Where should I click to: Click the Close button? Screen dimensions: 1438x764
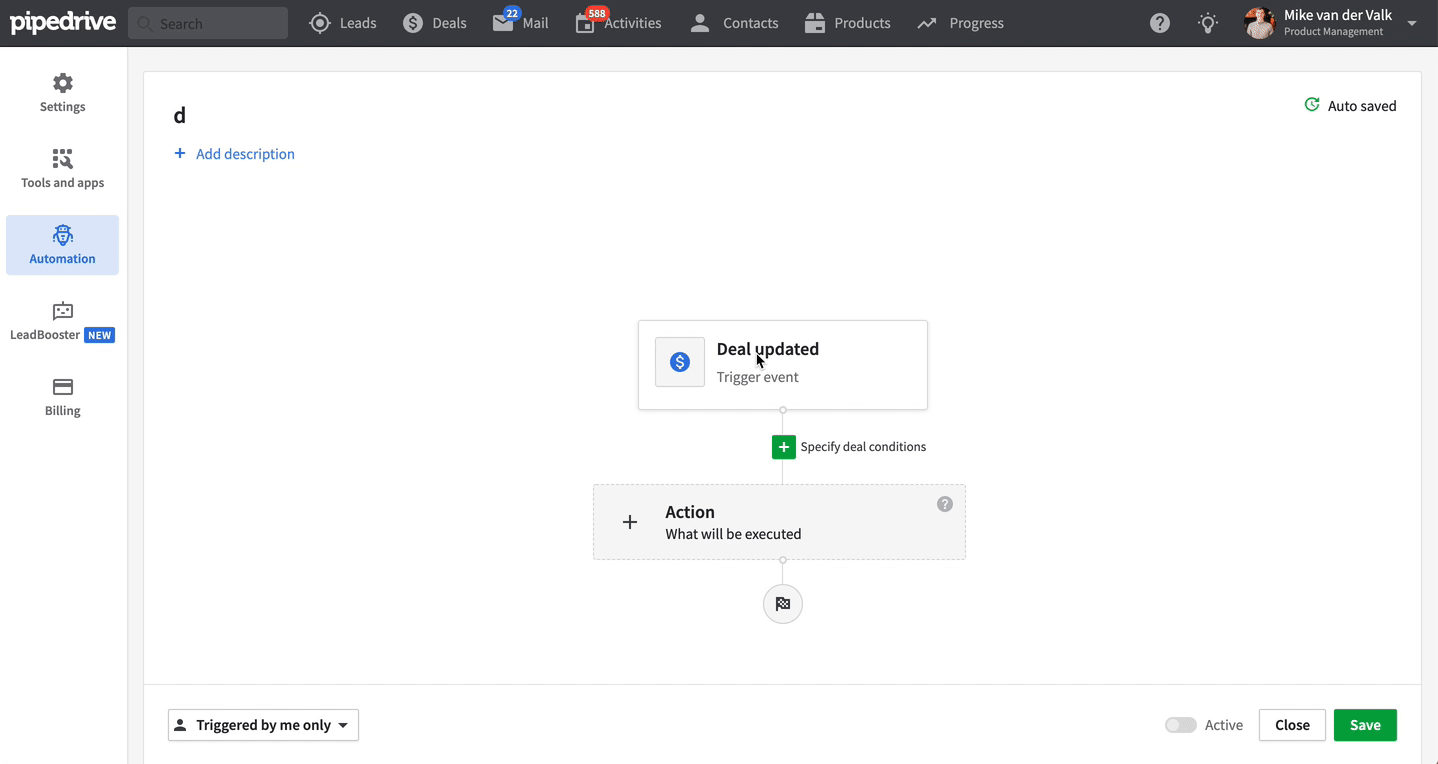(1292, 725)
